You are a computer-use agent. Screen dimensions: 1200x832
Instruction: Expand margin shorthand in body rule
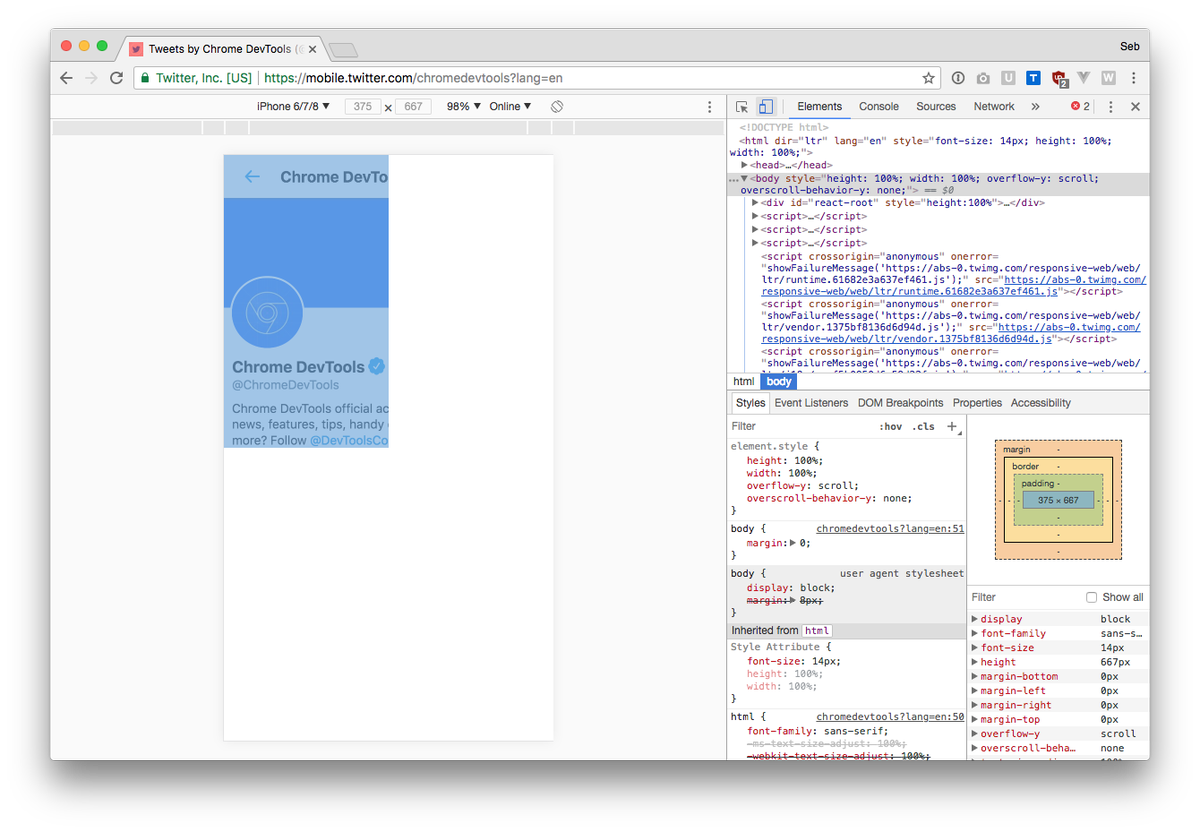[x=794, y=543]
